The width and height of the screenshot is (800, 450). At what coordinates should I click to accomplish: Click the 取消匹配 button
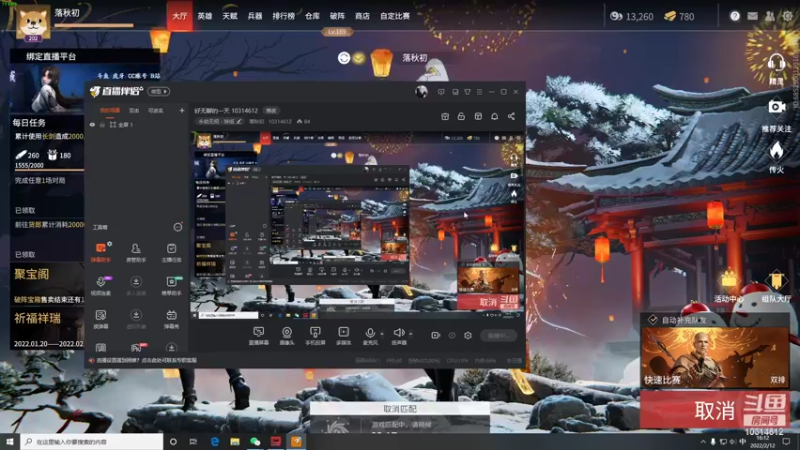(399, 409)
